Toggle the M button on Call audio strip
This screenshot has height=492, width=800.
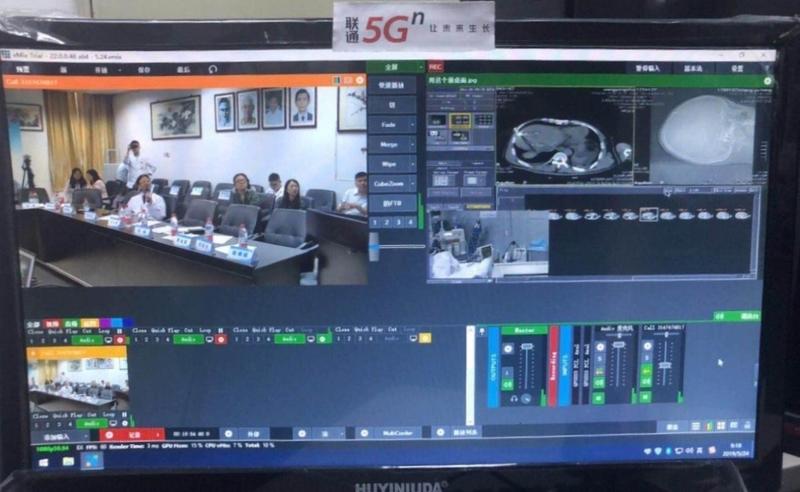[x=645, y=397]
